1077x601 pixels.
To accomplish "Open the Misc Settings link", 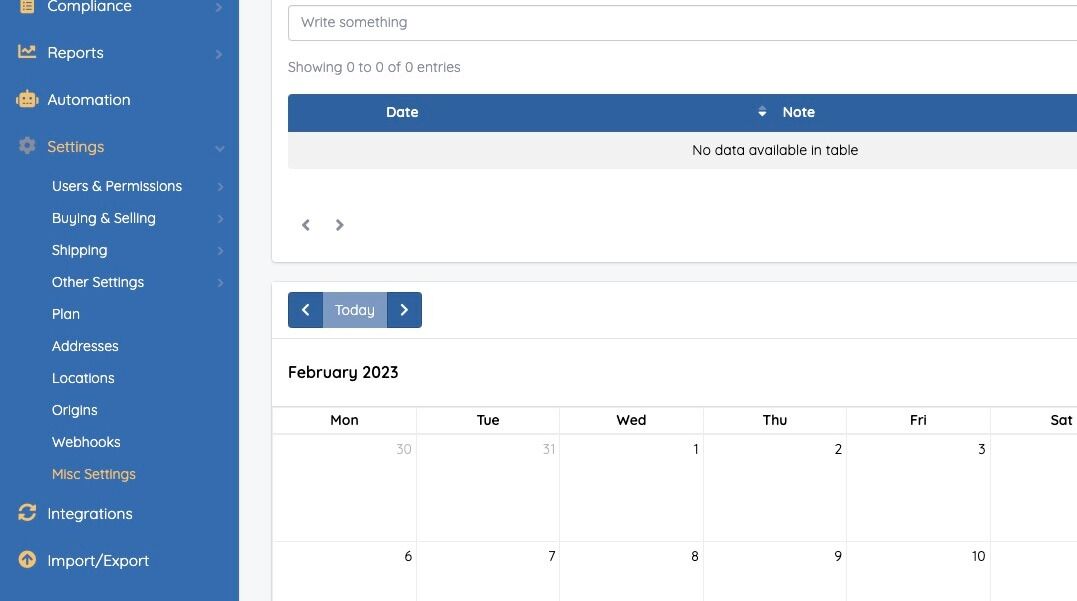I will point(93,474).
